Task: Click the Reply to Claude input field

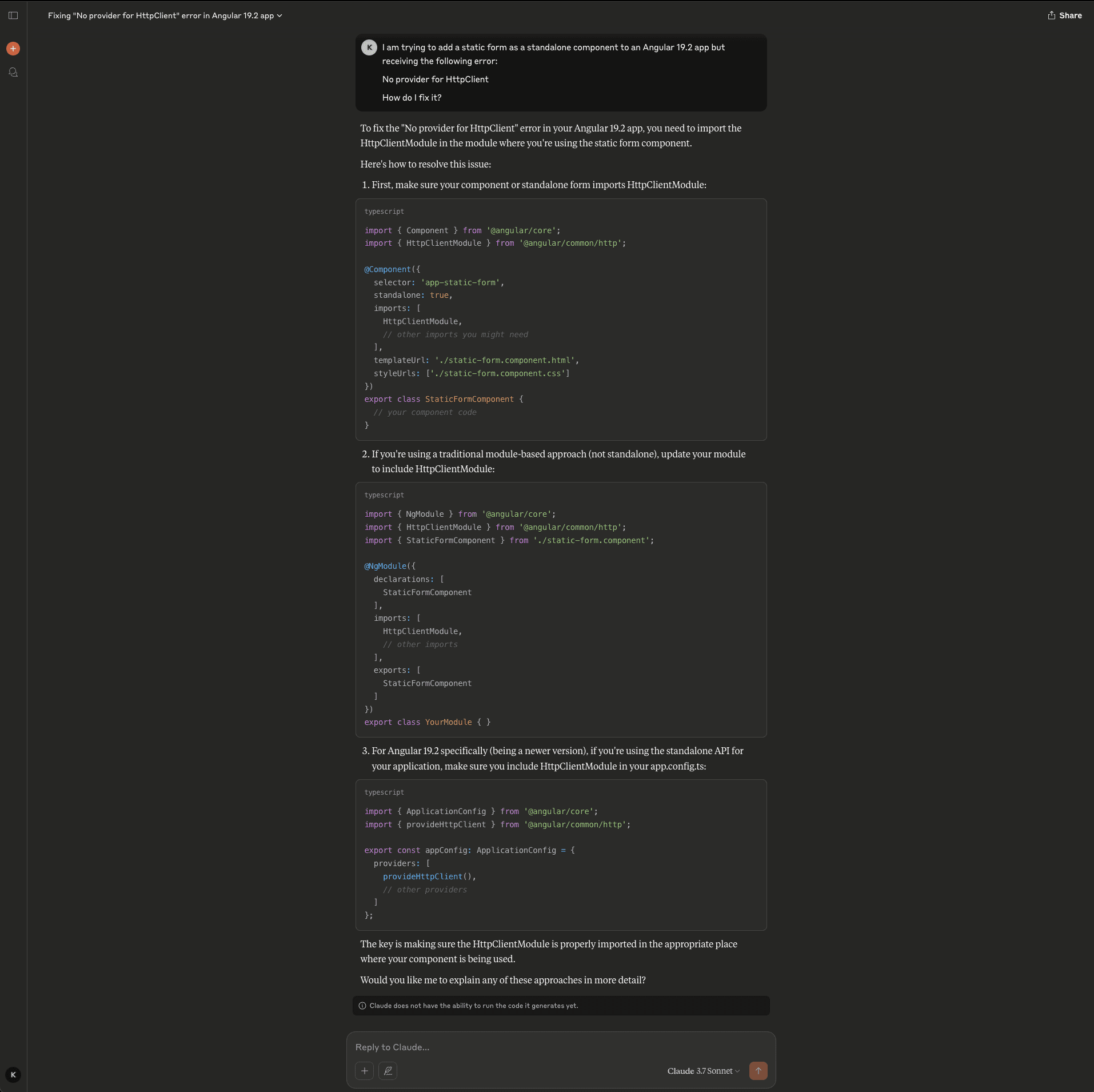Action: (x=561, y=1046)
